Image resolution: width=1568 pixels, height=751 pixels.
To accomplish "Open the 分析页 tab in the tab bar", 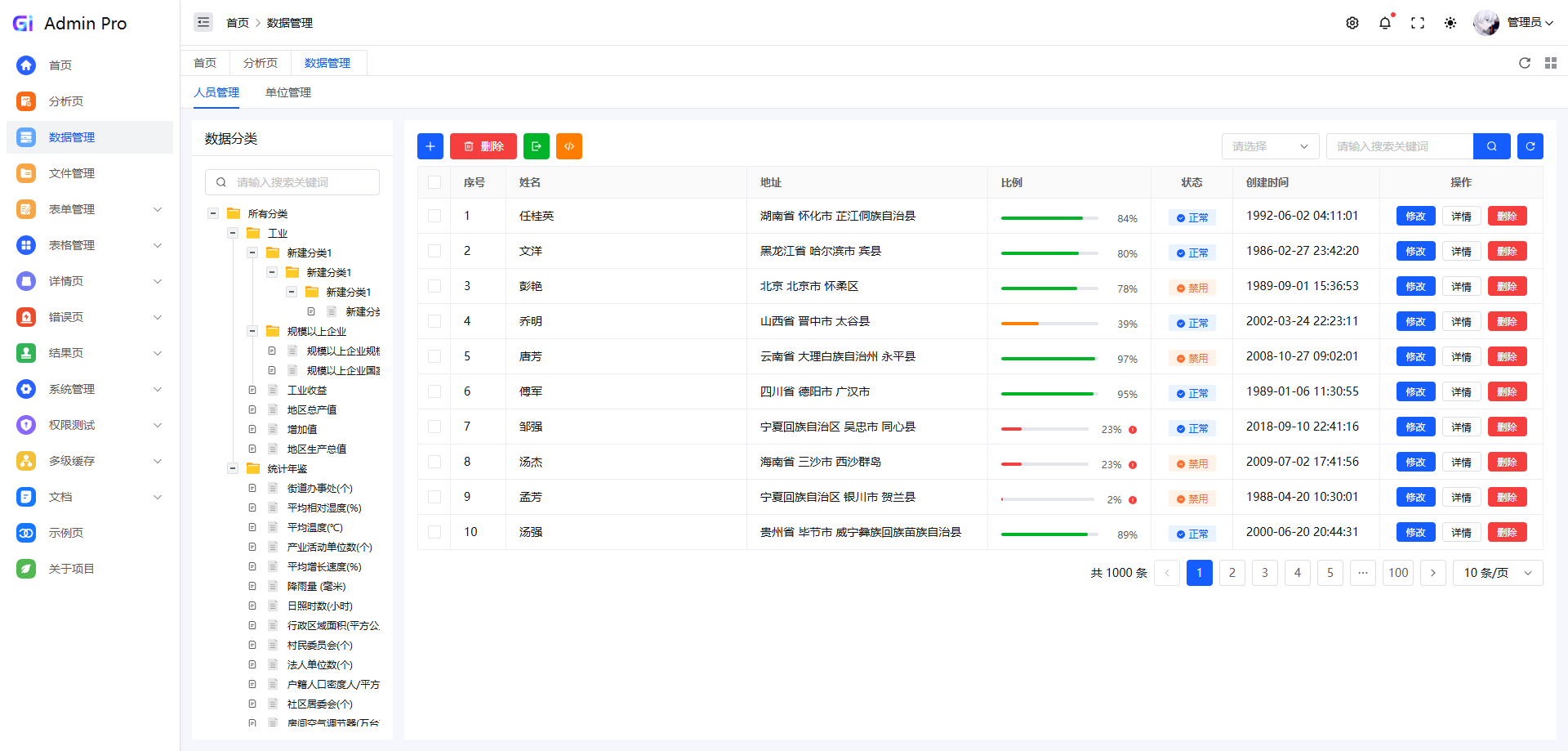I will pyautogui.click(x=260, y=63).
